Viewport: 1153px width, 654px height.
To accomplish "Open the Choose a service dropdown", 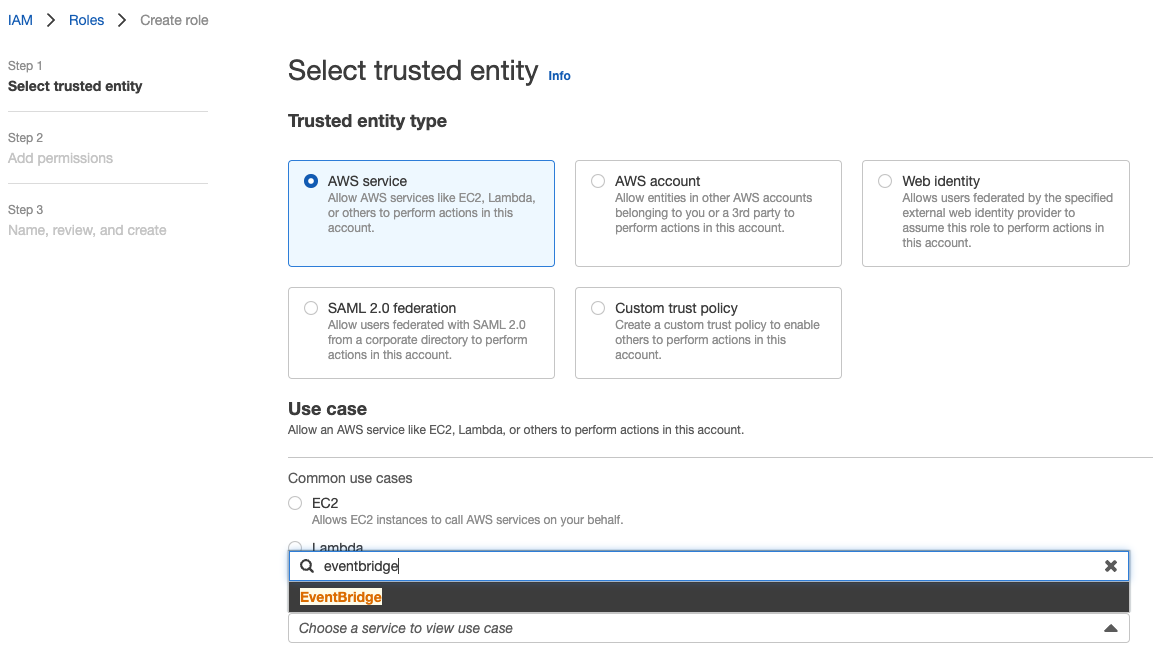I will pyautogui.click(x=708, y=628).
